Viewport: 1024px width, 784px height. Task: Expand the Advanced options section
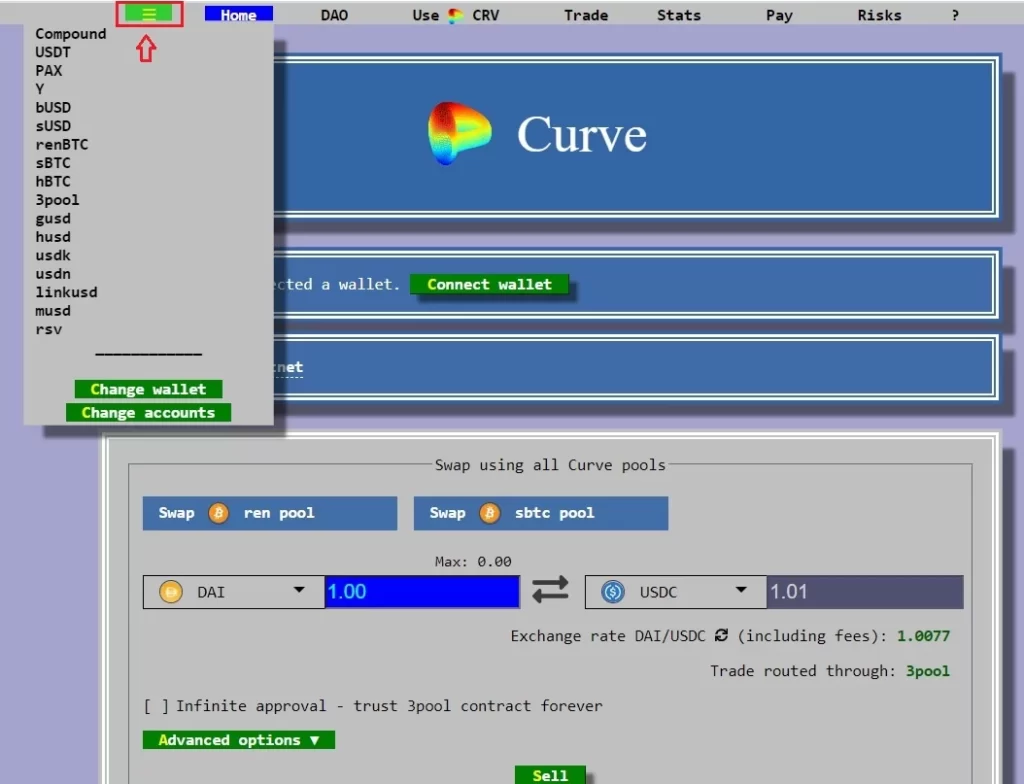pyautogui.click(x=238, y=740)
